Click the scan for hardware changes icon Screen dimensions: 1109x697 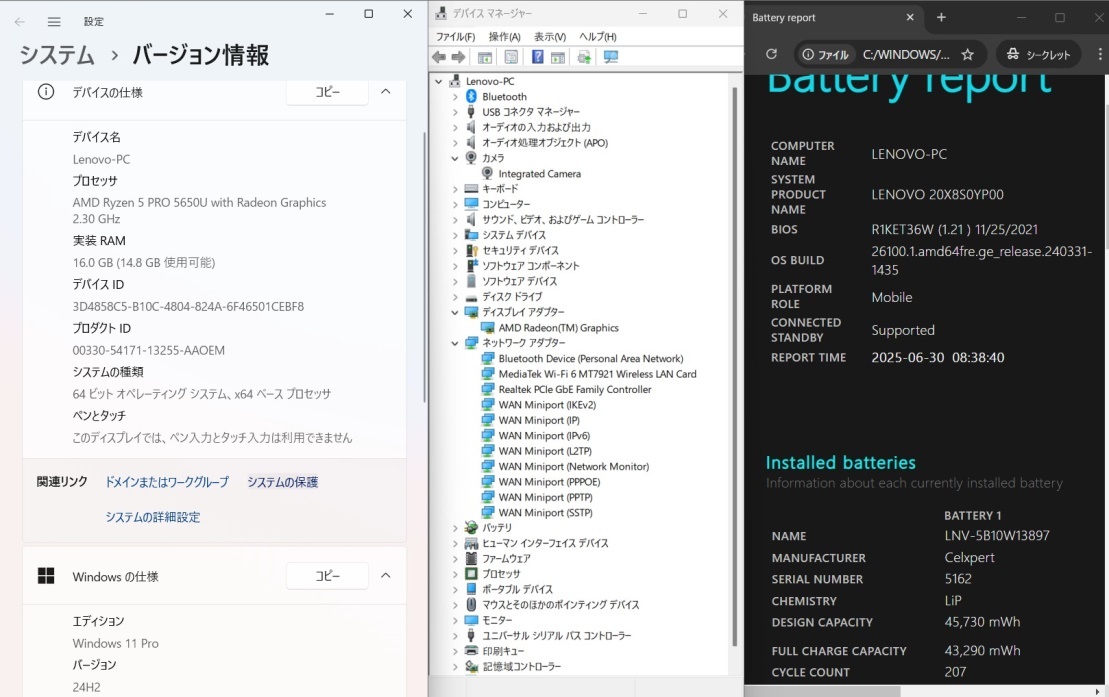[611, 57]
